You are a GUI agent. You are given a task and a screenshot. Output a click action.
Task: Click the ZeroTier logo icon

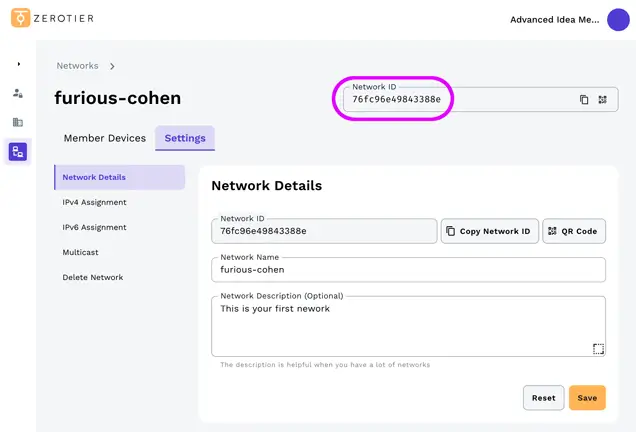[20, 18]
